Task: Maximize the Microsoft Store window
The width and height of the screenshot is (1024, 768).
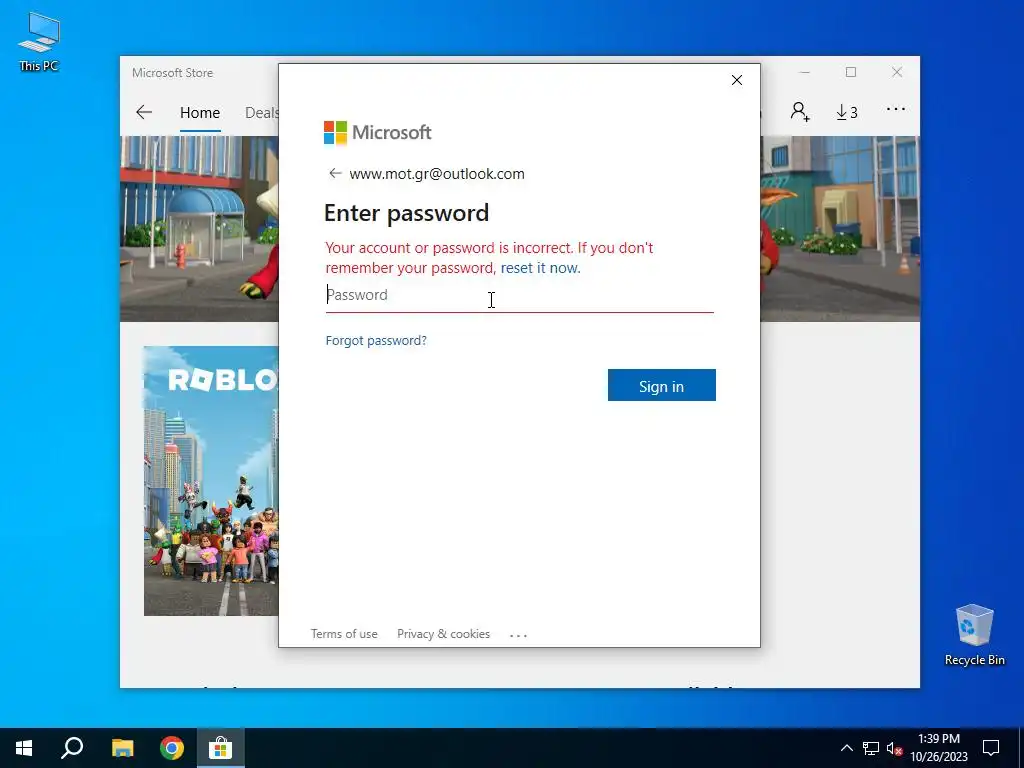Action: pos(851,72)
